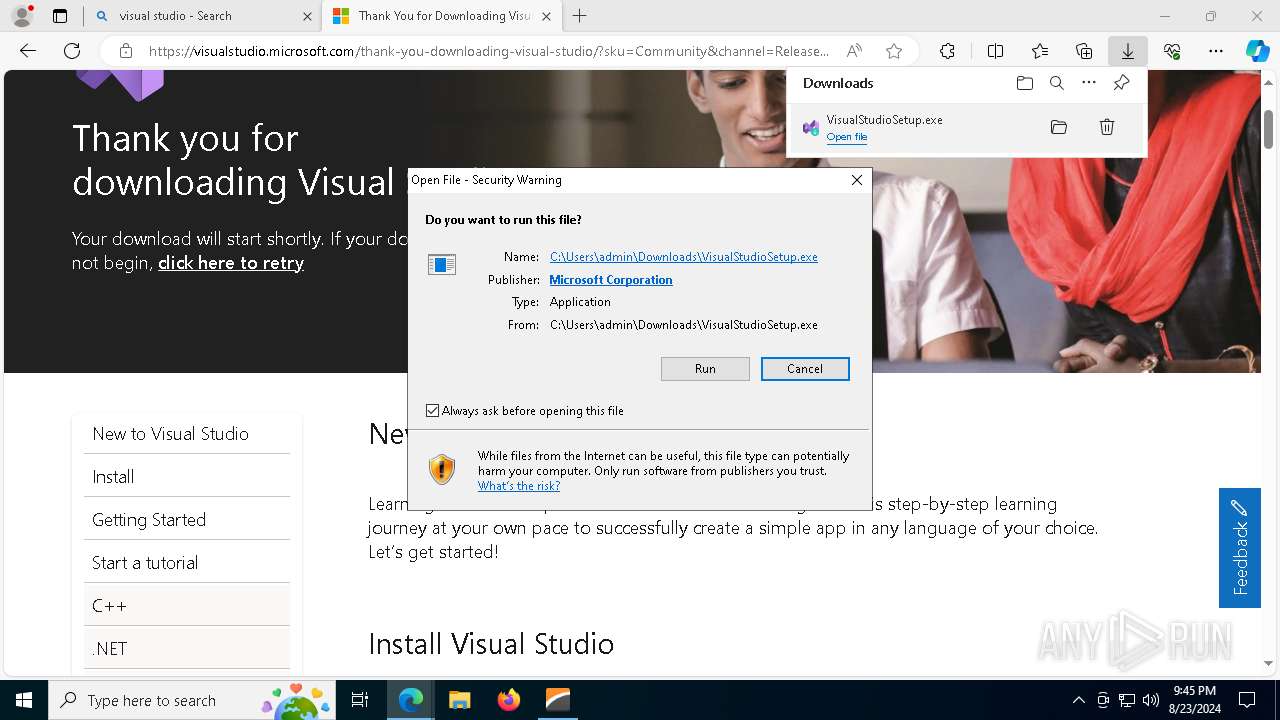Image resolution: width=1280 pixels, height=720 pixels.
Task: Delete the VisualStudioSetup.exe download
Action: (x=1107, y=127)
